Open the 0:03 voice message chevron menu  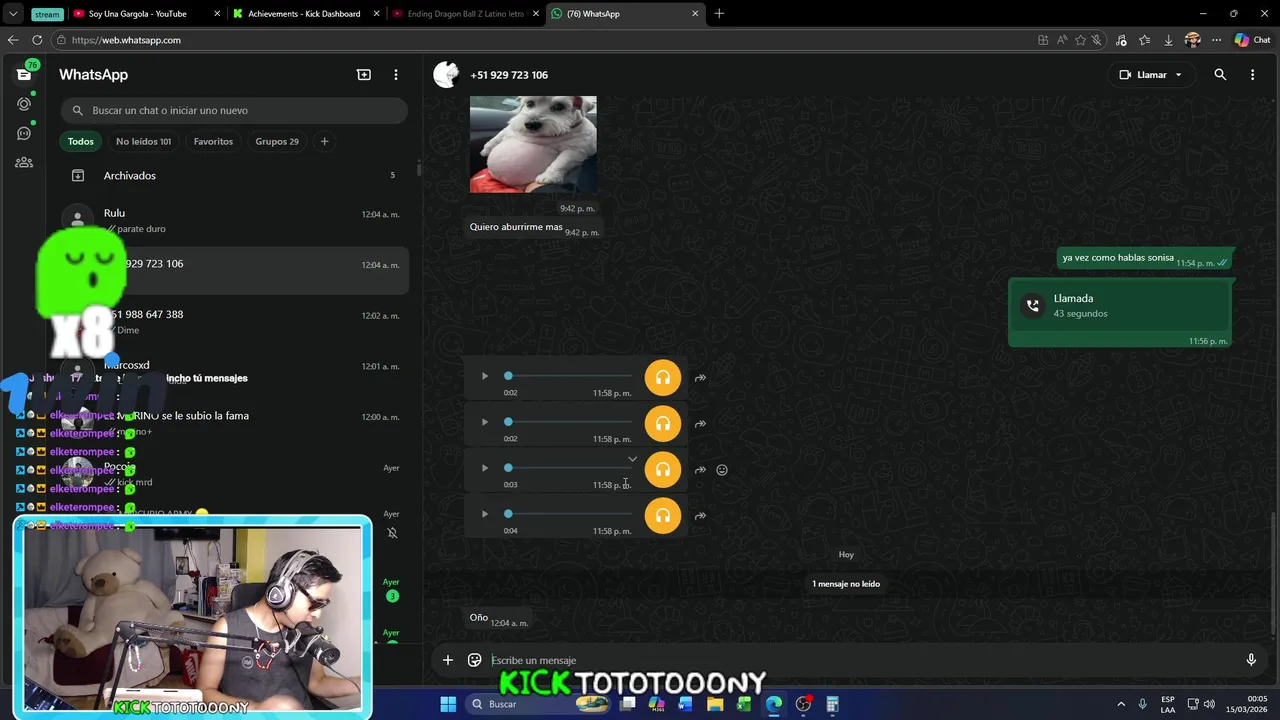coord(632,459)
